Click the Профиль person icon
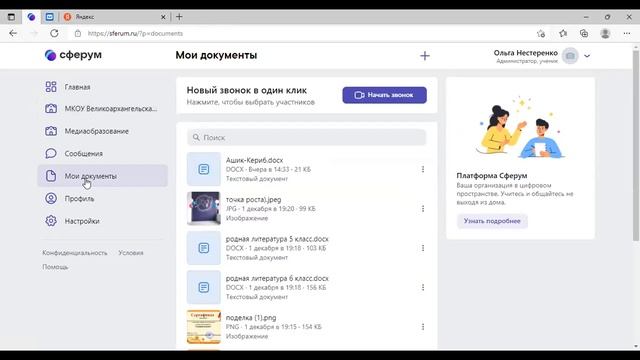The height and width of the screenshot is (360, 640). (51, 198)
